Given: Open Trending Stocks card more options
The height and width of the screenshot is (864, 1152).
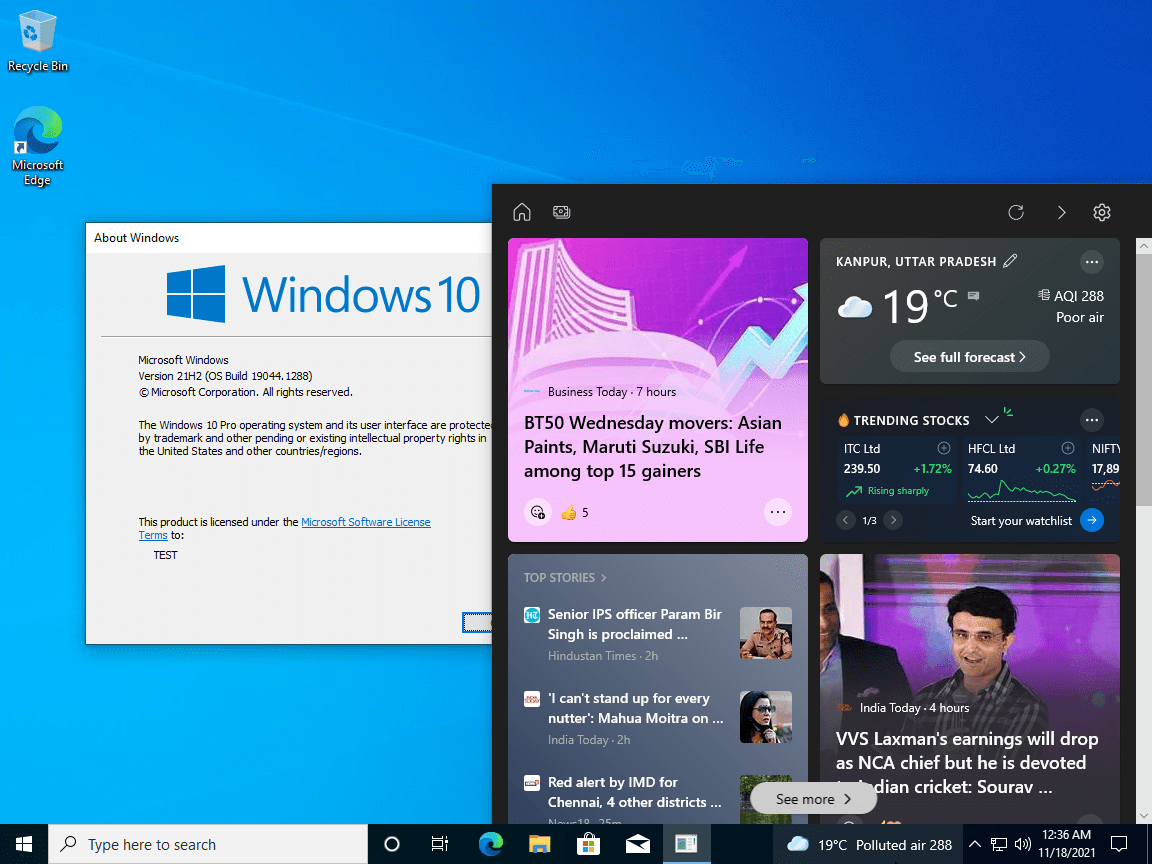Looking at the screenshot, I should tap(1092, 420).
